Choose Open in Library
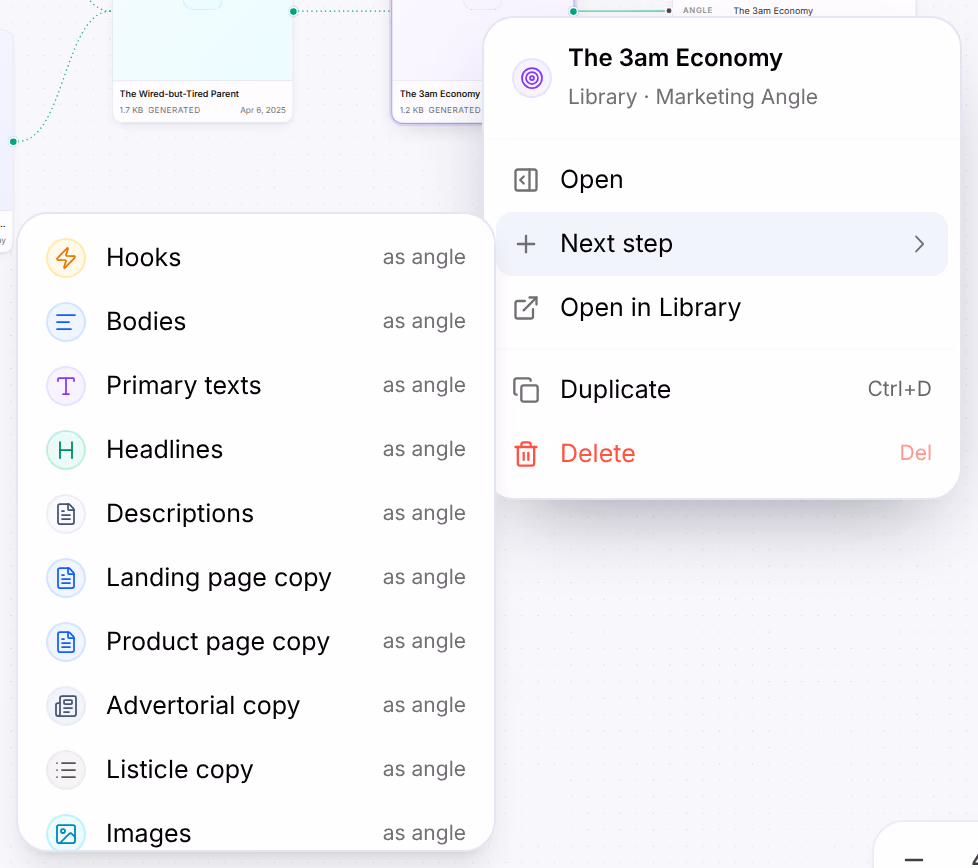Screen dimensions: 978x868 pyautogui.click(x=722, y=308)
